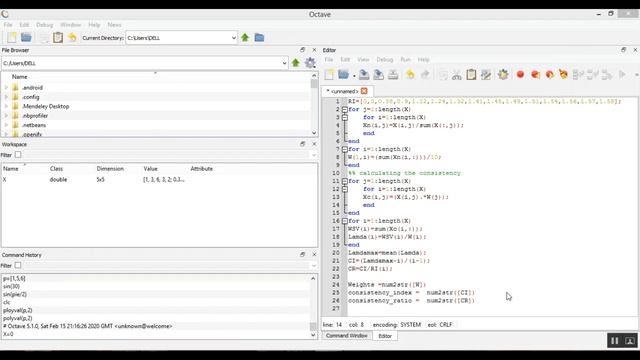Create a new script from the main toolbar

11,38
